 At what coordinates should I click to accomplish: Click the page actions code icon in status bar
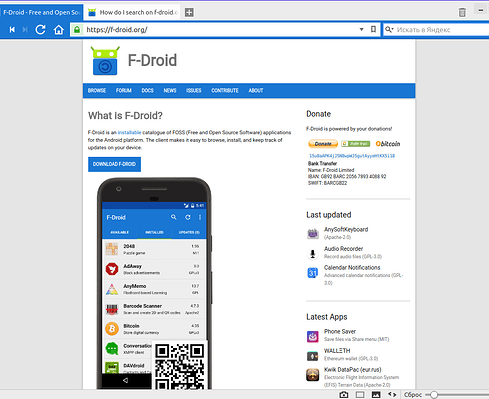tap(392, 395)
